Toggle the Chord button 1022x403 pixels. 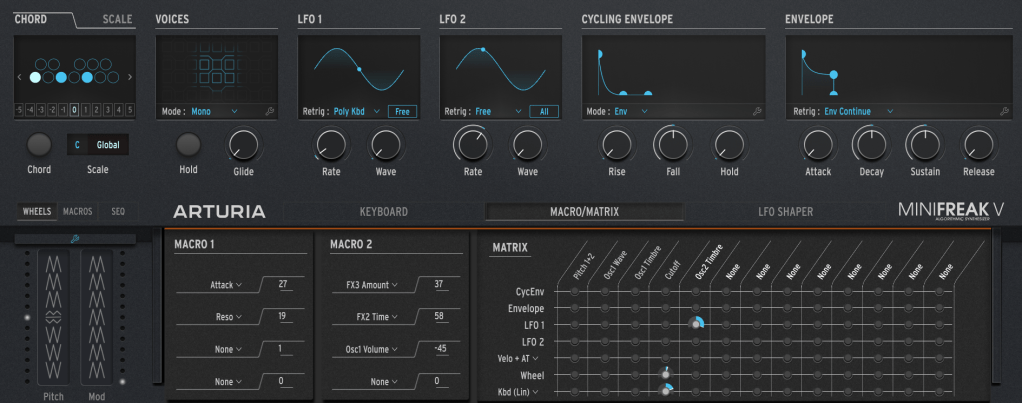(x=39, y=145)
